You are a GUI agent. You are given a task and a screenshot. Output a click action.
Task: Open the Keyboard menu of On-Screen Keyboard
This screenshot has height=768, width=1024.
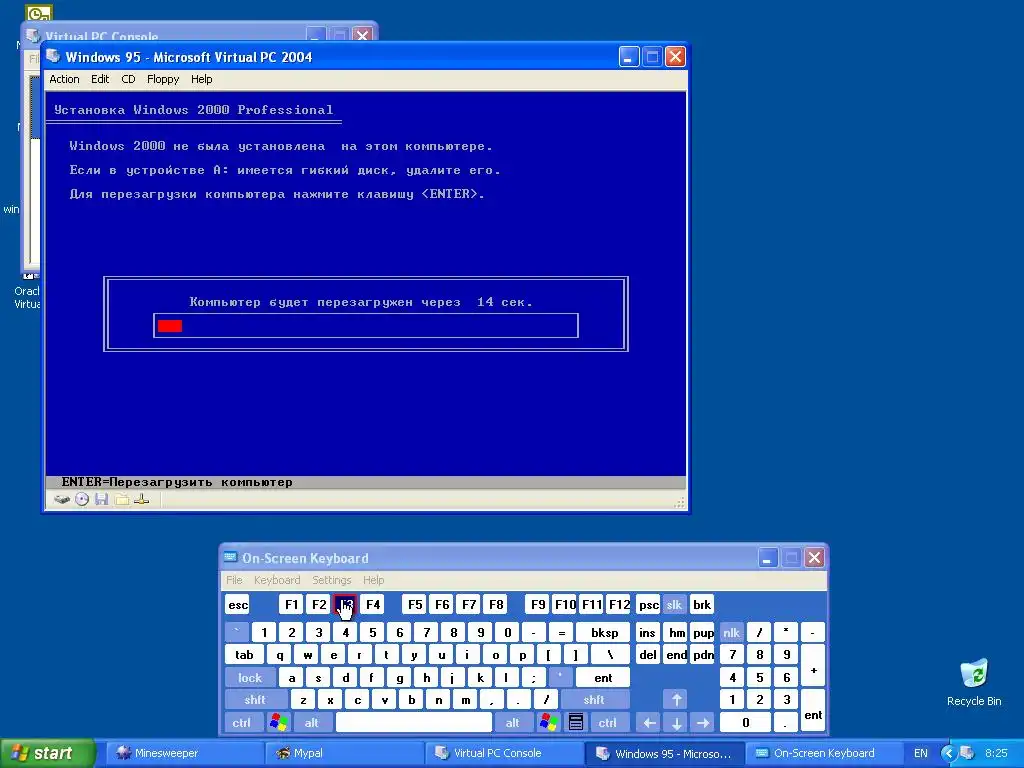277,580
